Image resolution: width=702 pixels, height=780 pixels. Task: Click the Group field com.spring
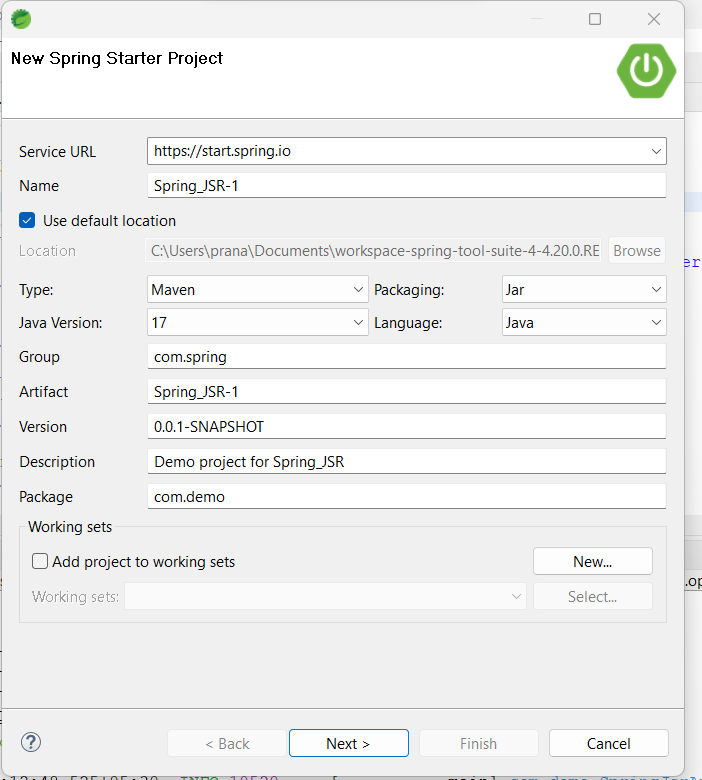click(405, 357)
